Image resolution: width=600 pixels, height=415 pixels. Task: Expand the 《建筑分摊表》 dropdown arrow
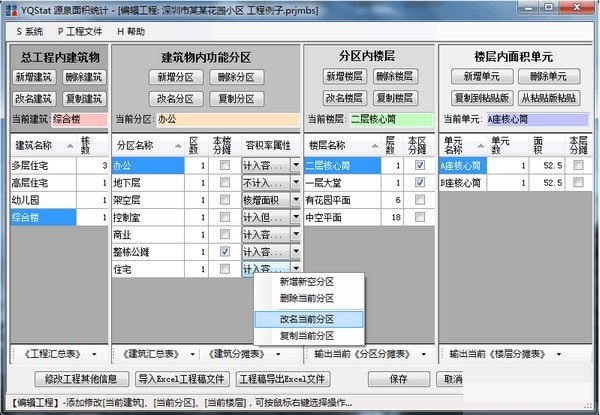click(278, 355)
